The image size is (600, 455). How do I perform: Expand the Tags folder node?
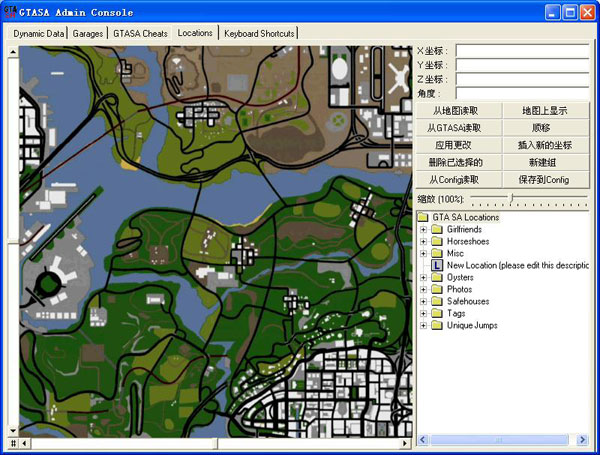click(424, 313)
